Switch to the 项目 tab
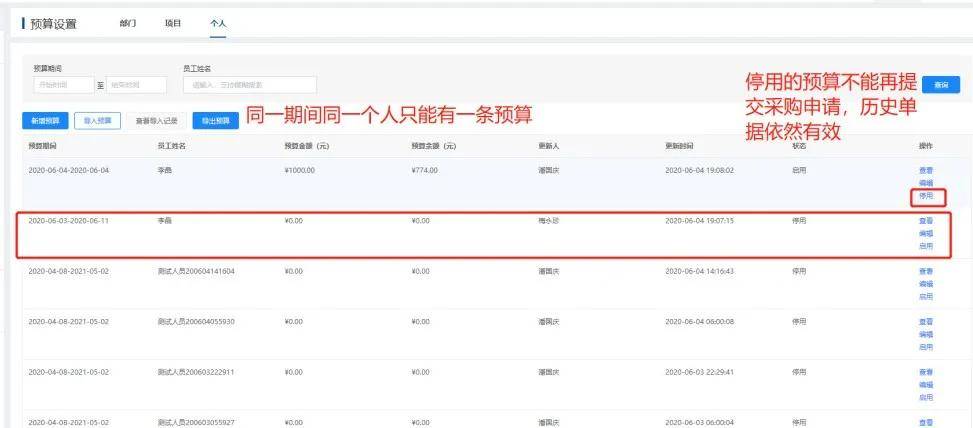 pyautogui.click(x=173, y=24)
